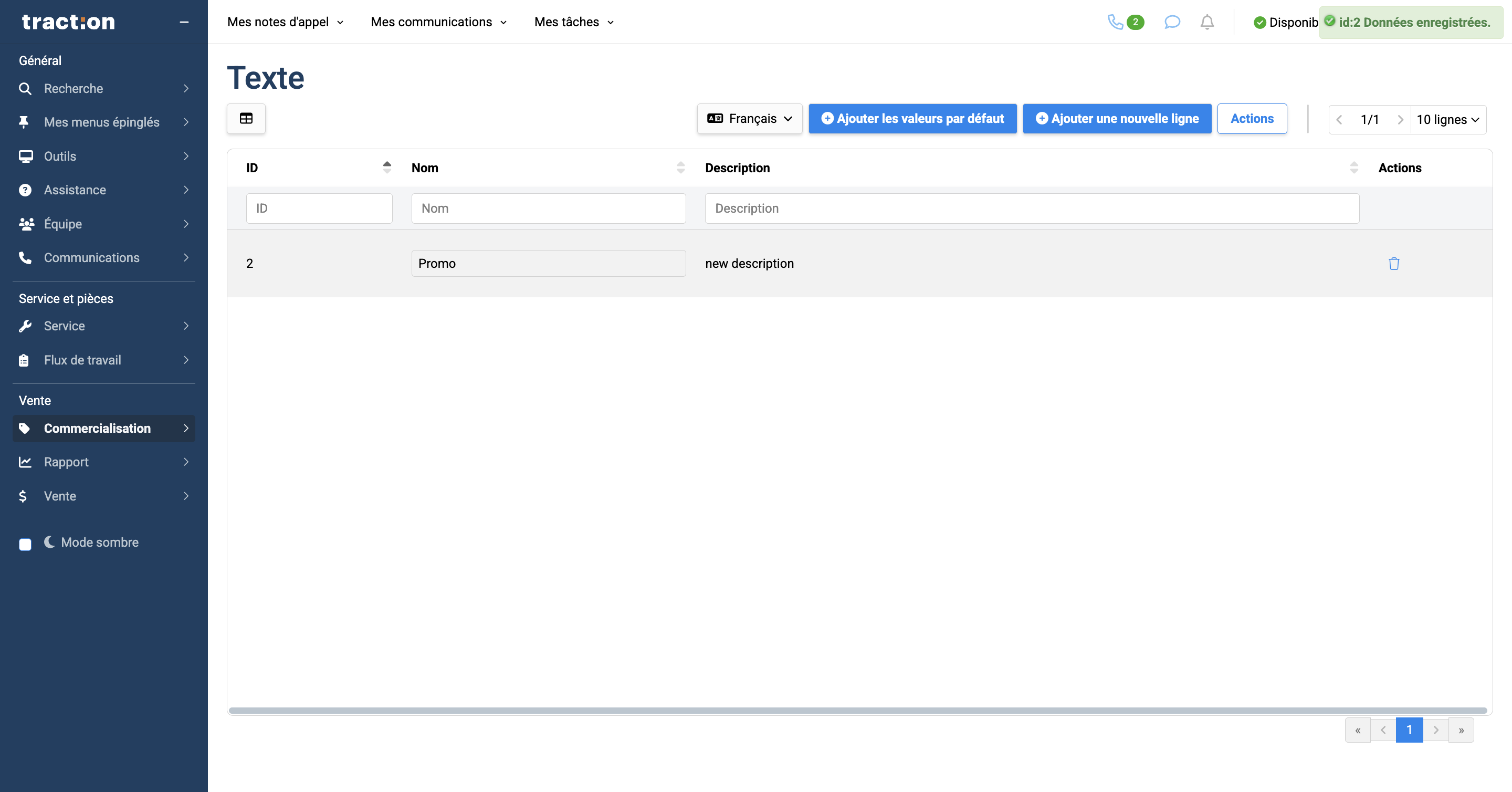1512x792 pixels.
Task: Click the Ajouter une nouvelle ligne button
Action: coord(1117,118)
